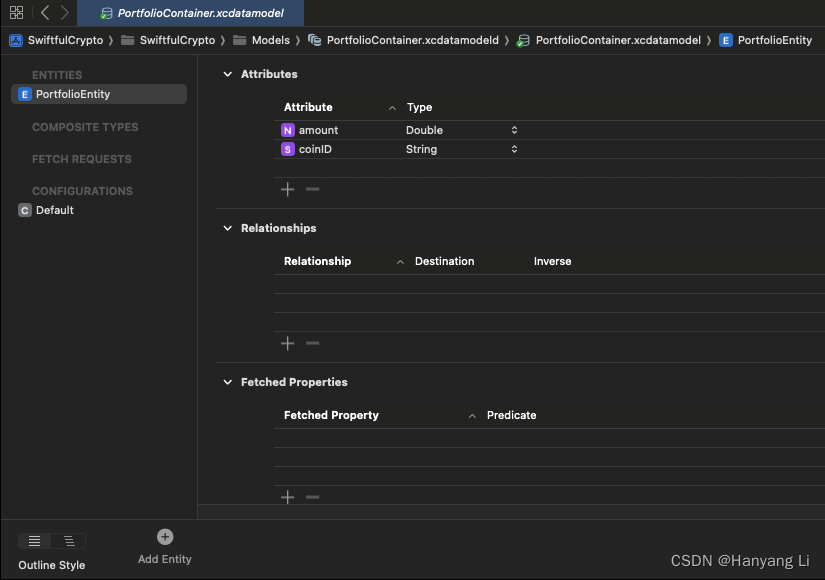Image resolution: width=825 pixels, height=580 pixels.
Task: Click the S icon of coinID attribute
Action: (x=288, y=149)
